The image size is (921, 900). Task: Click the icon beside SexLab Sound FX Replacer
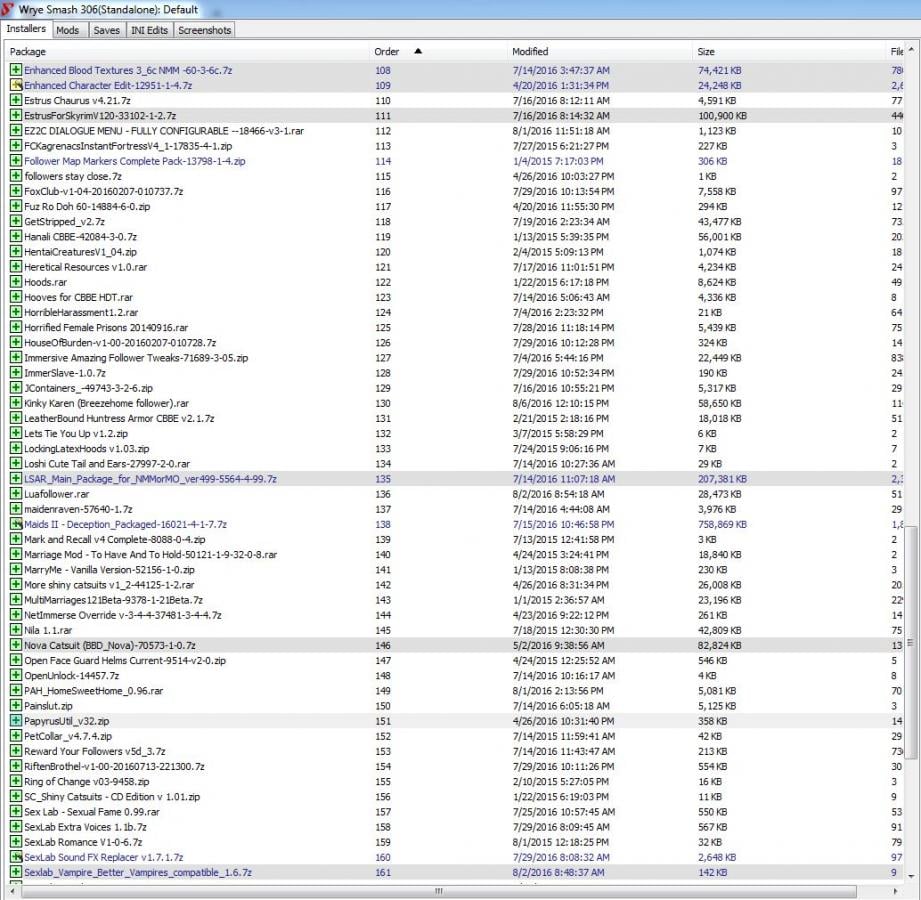[16, 857]
